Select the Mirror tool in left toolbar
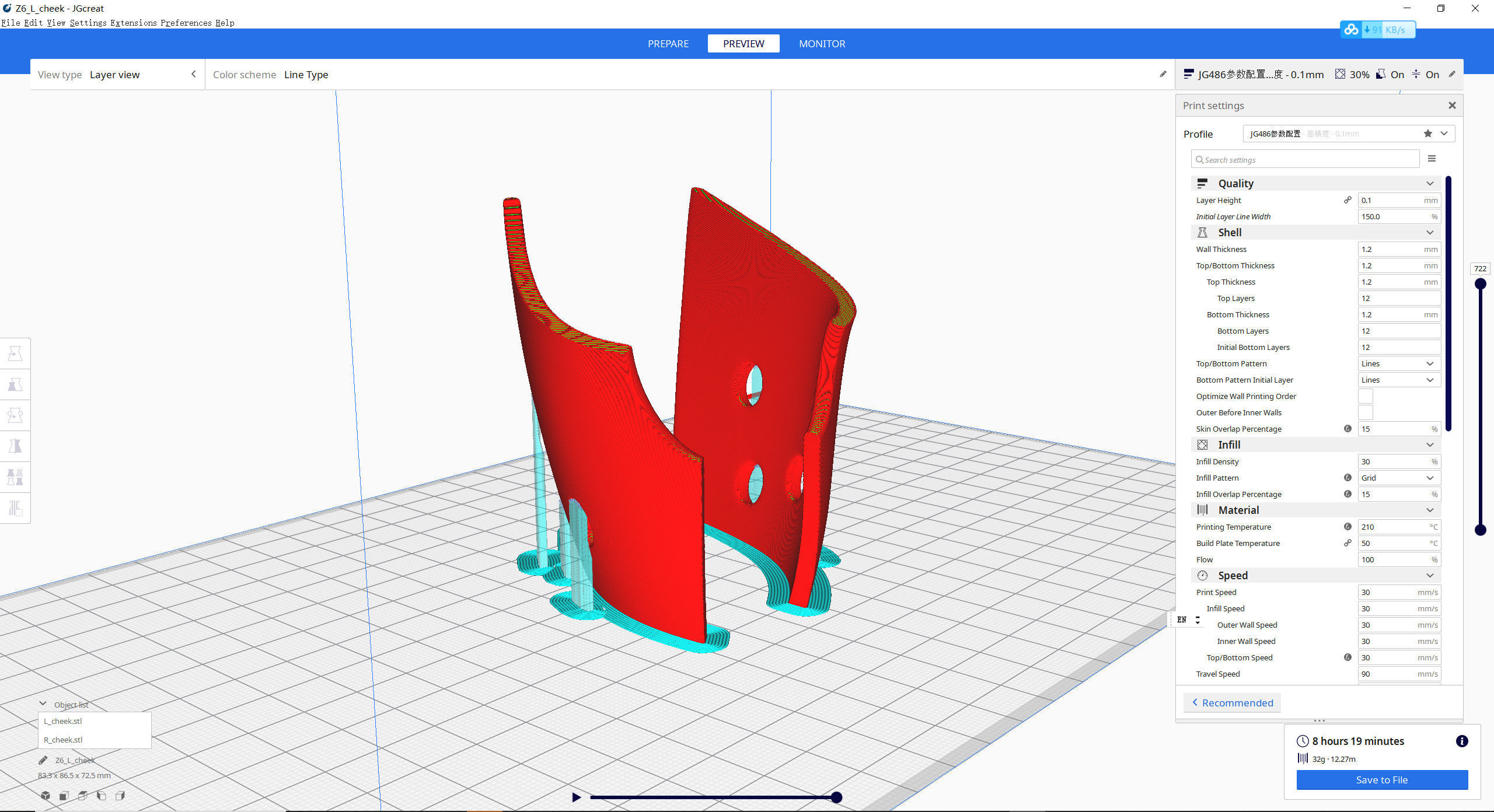Image resolution: width=1494 pixels, height=812 pixels. [x=15, y=446]
